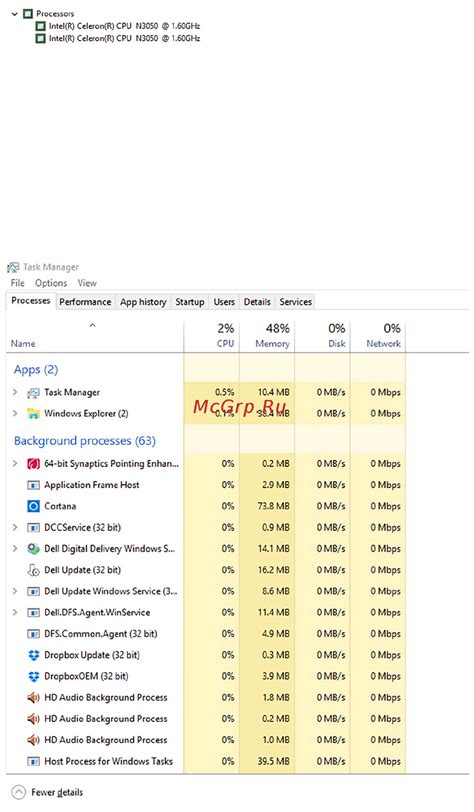Select Dell Update (32 bit) process name
Screen dimensions: 474x812
[82, 570]
